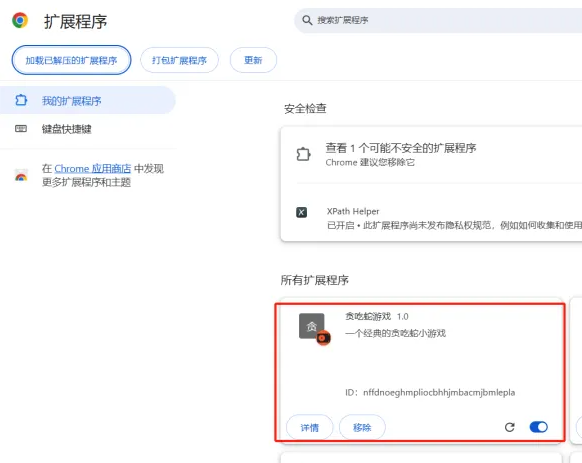The height and width of the screenshot is (463, 582).
Task: Reload the 贪吃蛇游戏 extension
Action: [x=510, y=427]
